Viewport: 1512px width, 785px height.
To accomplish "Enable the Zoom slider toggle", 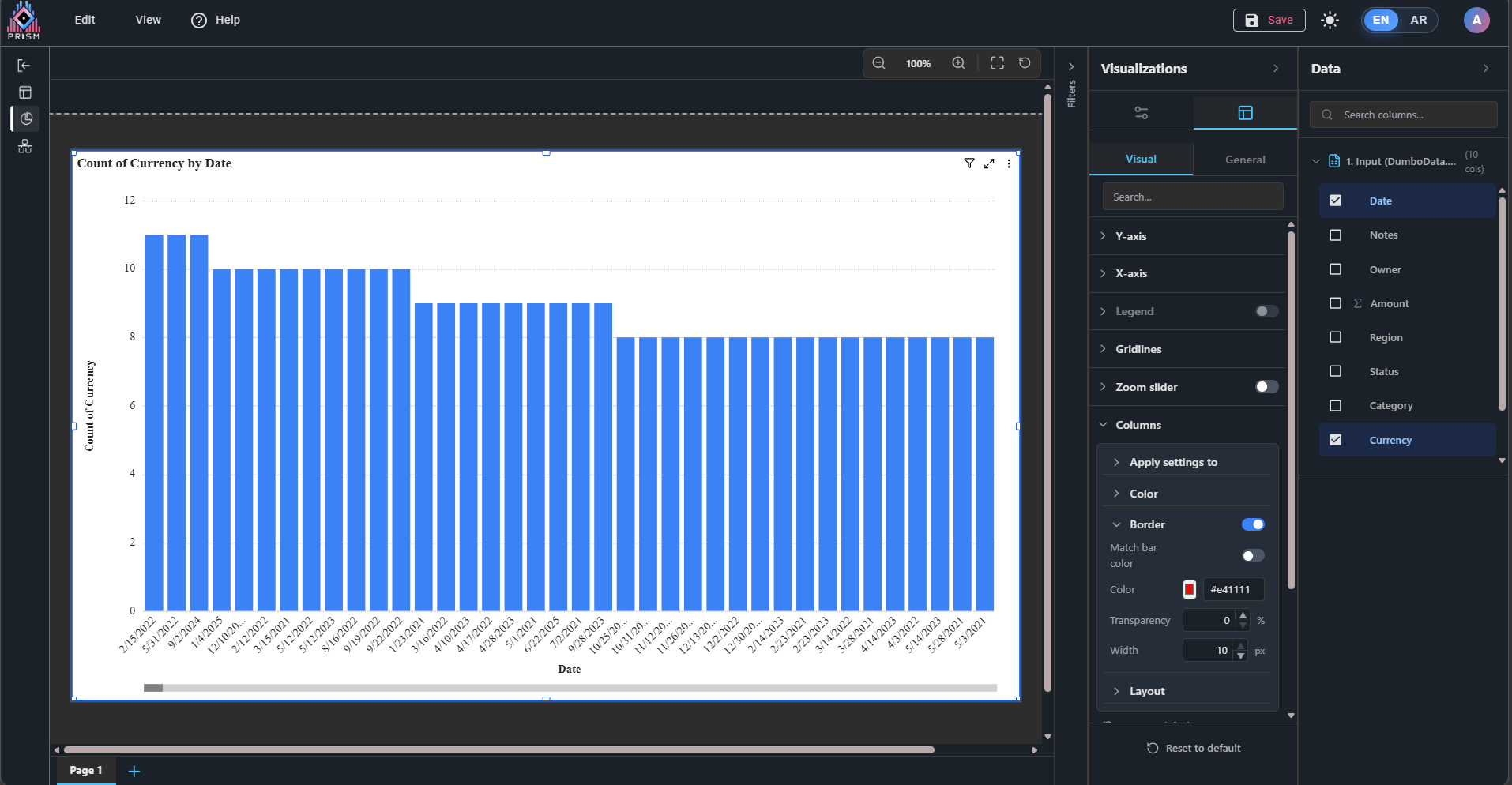I will 1266,387.
